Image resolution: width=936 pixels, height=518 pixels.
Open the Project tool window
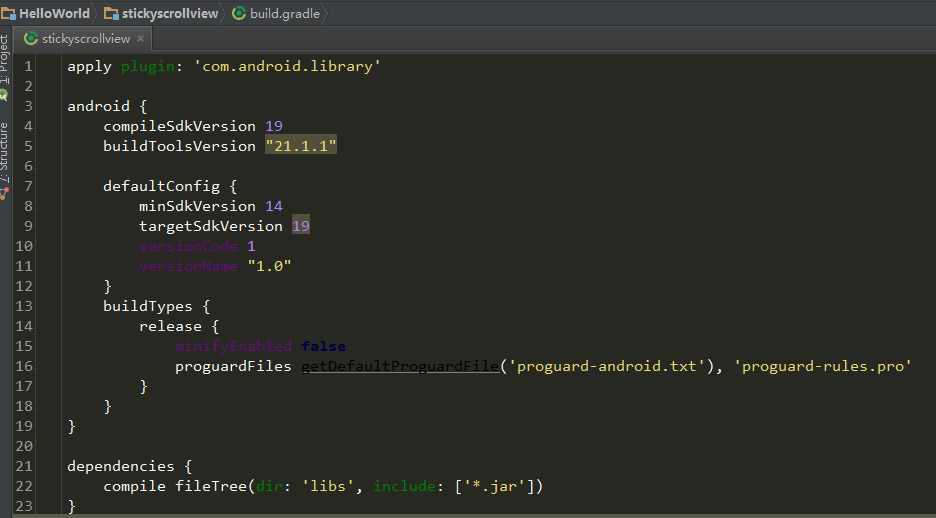tap(4, 60)
